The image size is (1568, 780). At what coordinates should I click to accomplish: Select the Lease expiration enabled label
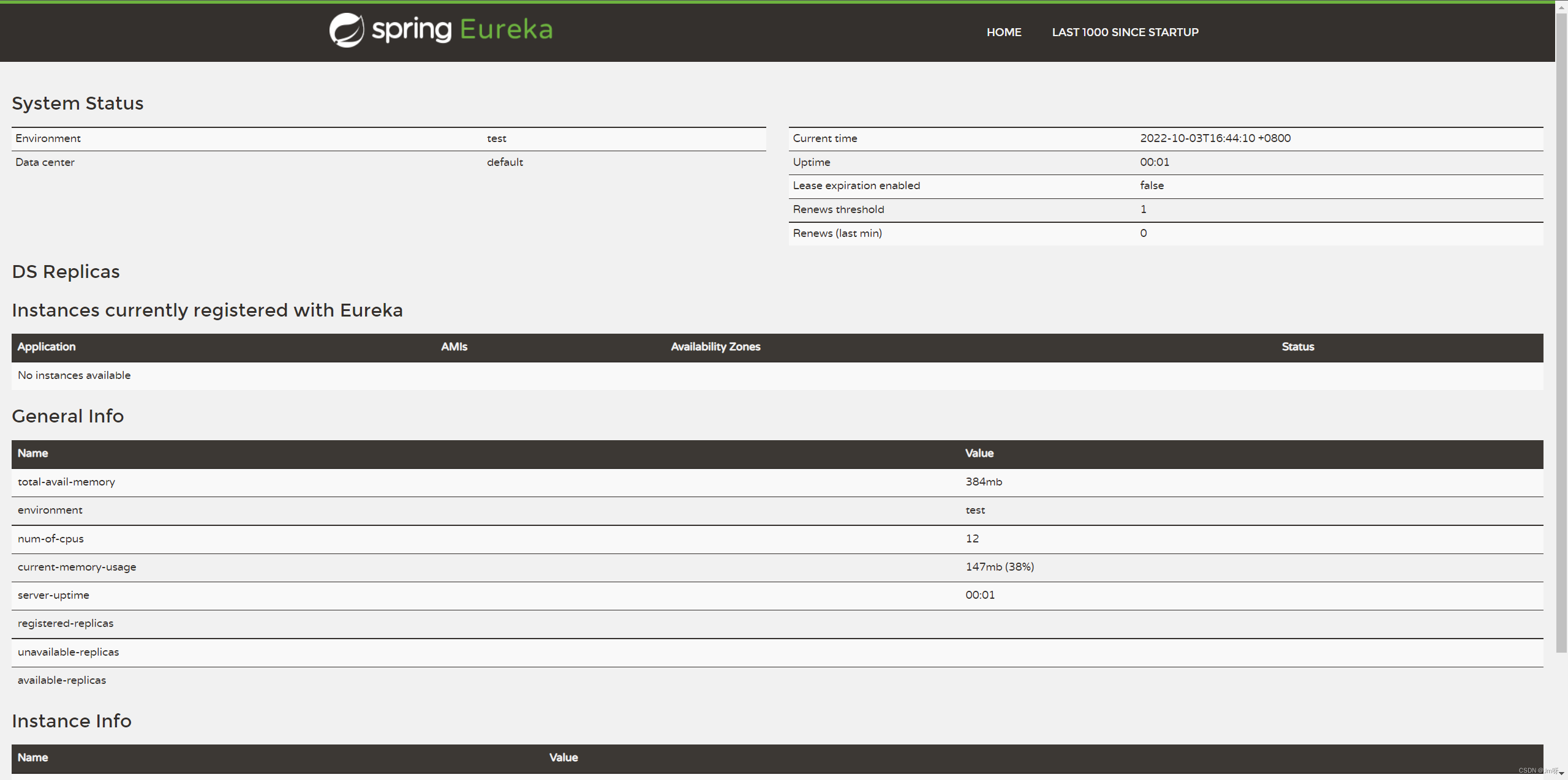[856, 186]
